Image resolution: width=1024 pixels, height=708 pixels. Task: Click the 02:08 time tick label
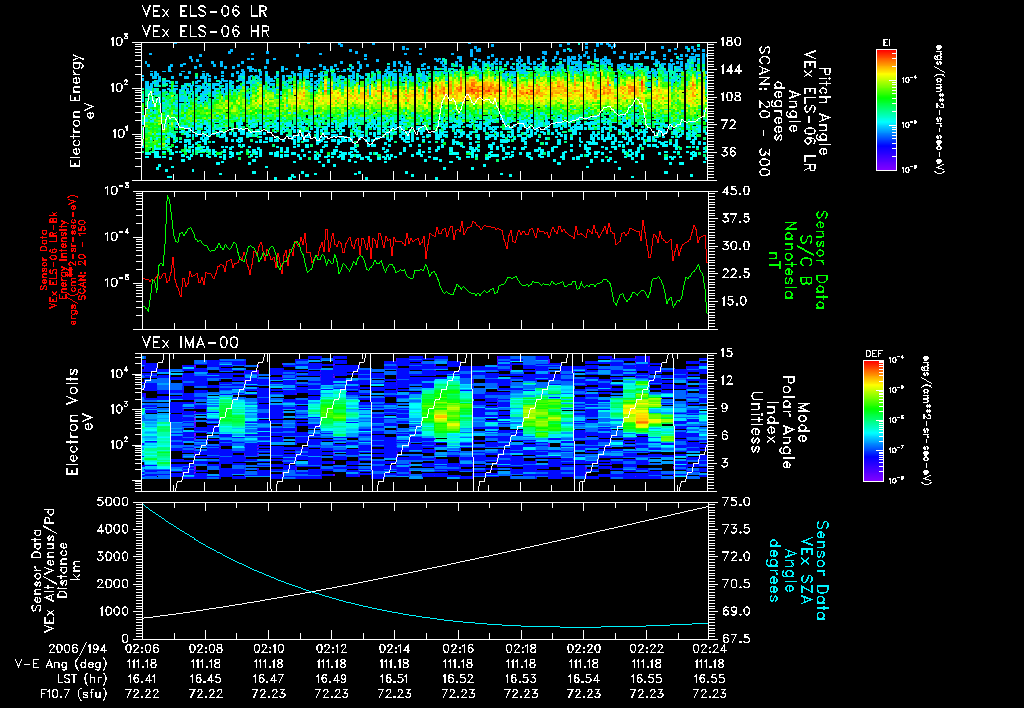[x=206, y=649]
